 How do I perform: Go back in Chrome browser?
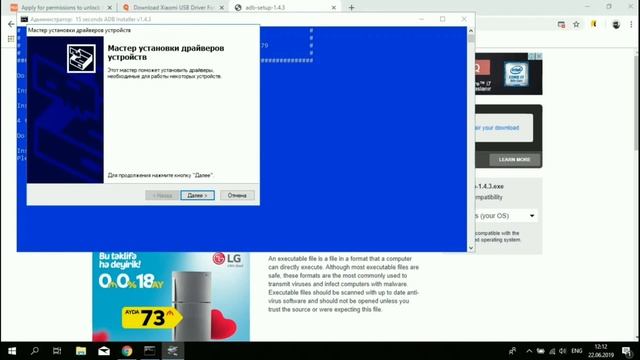click(x=11, y=24)
